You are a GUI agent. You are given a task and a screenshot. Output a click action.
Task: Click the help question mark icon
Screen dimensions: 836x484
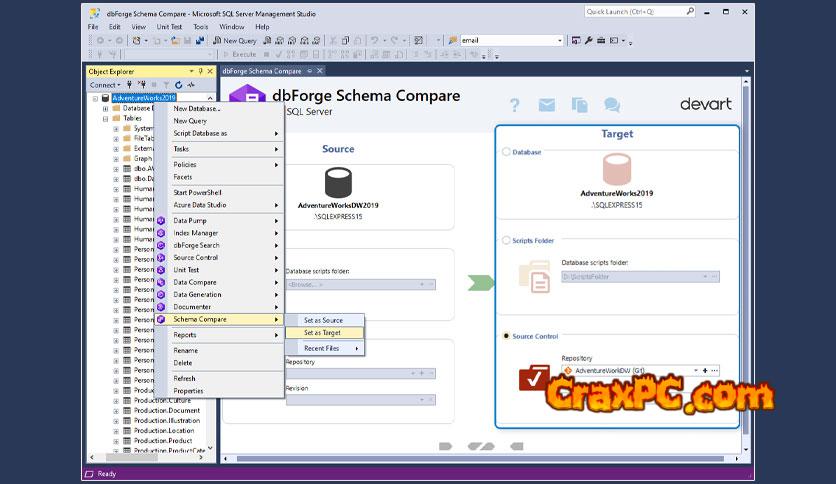coord(515,105)
